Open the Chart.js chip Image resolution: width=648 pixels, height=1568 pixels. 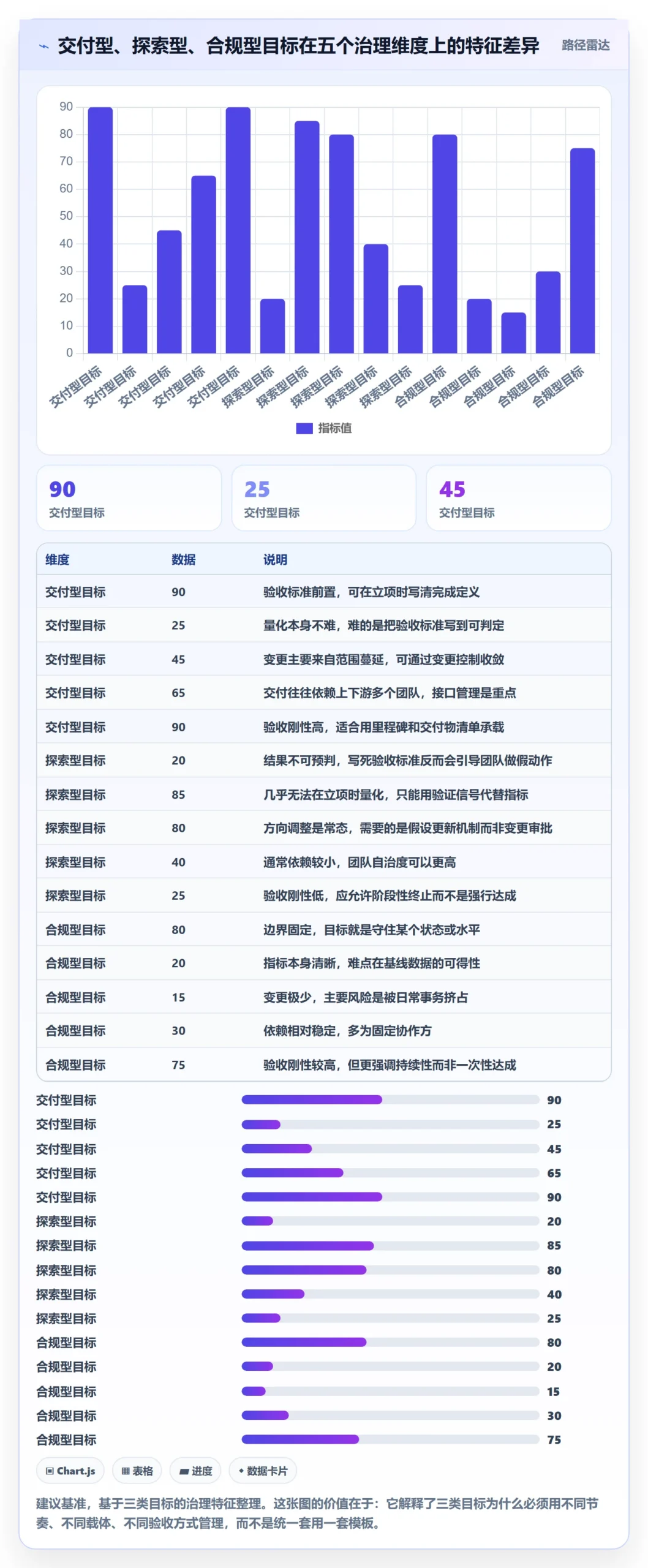point(70,1470)
